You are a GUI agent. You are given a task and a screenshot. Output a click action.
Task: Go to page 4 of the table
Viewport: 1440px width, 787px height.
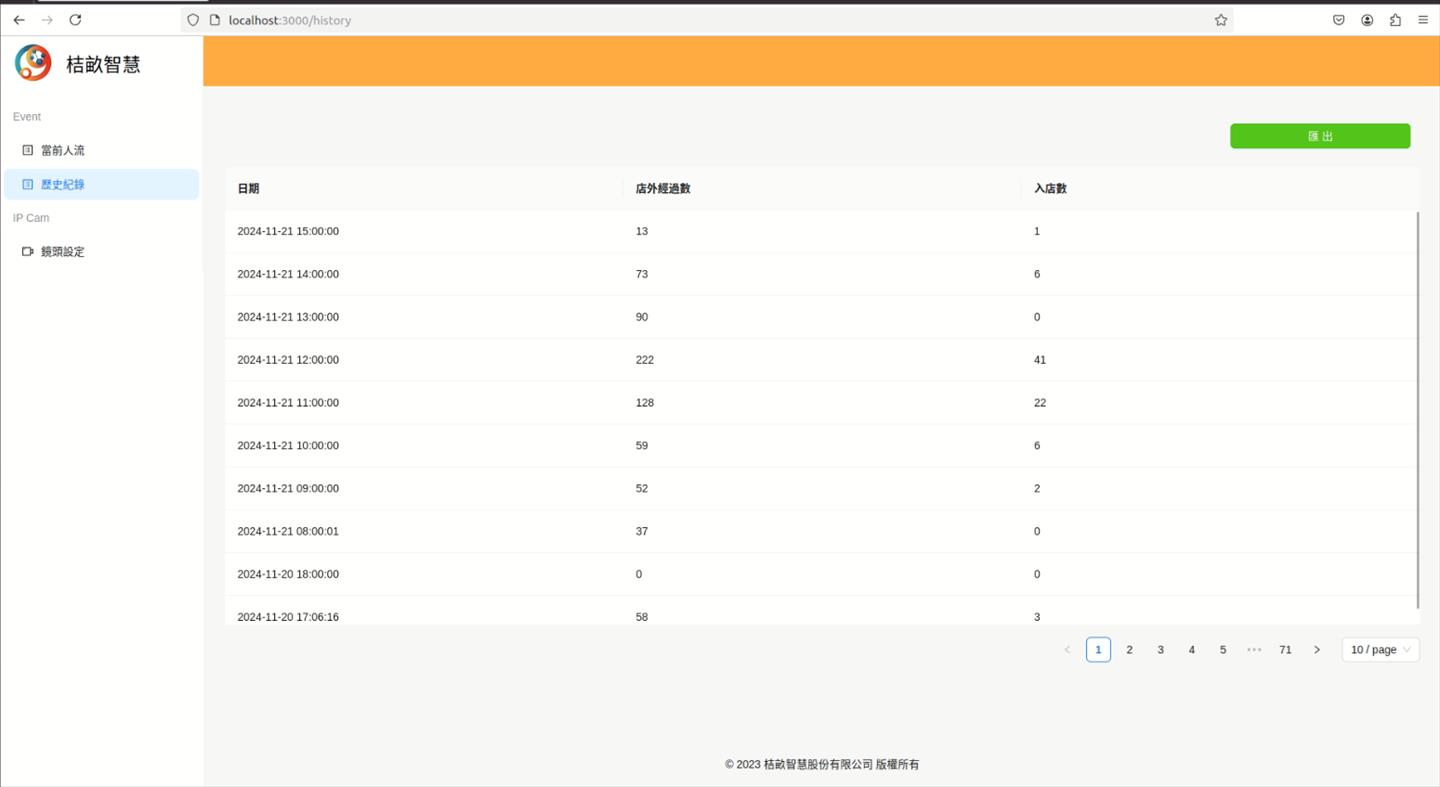[1191, 650]
